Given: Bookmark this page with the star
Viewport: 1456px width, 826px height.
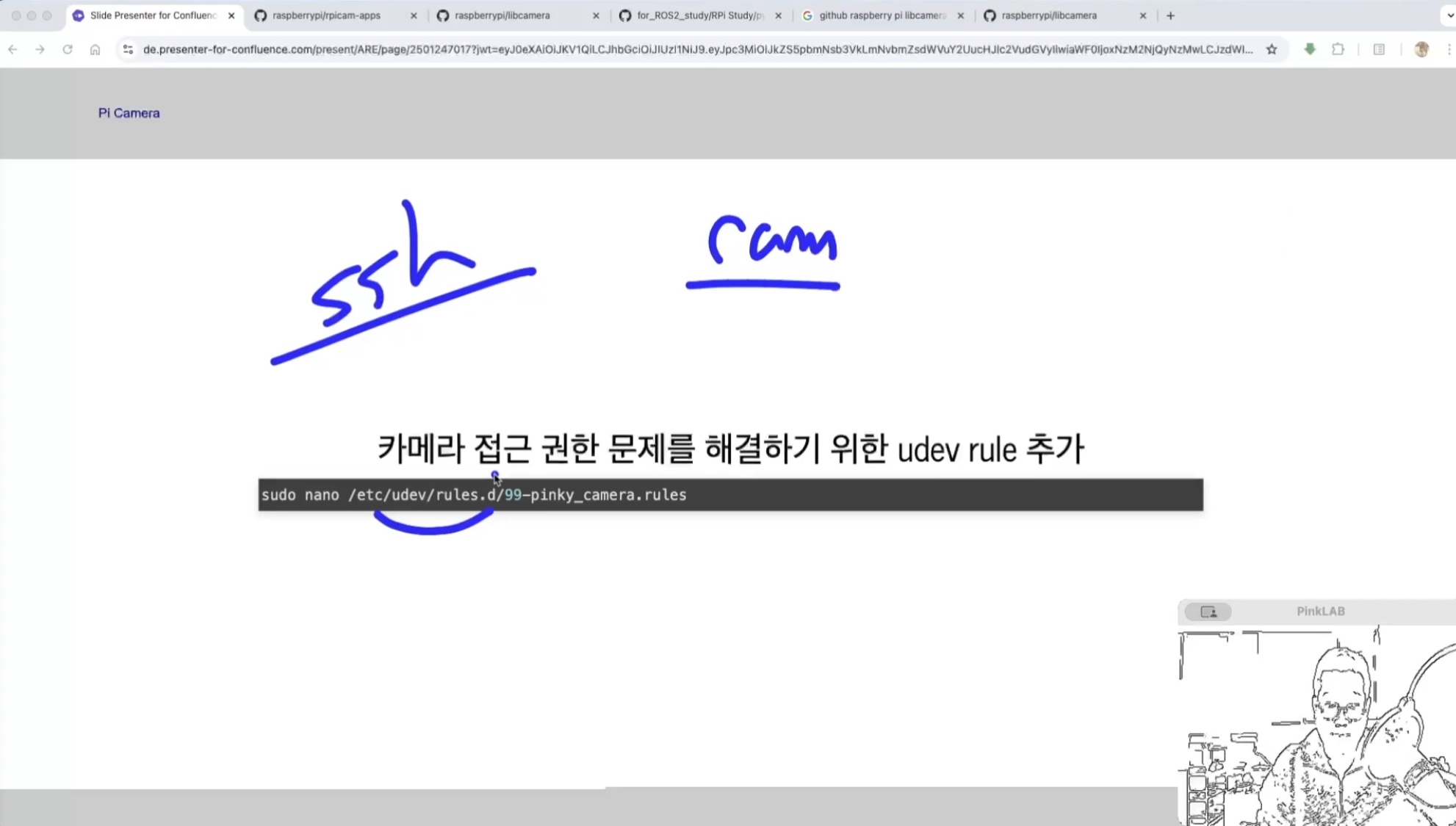Looking at the screenshot, I should pos(1272,49).
